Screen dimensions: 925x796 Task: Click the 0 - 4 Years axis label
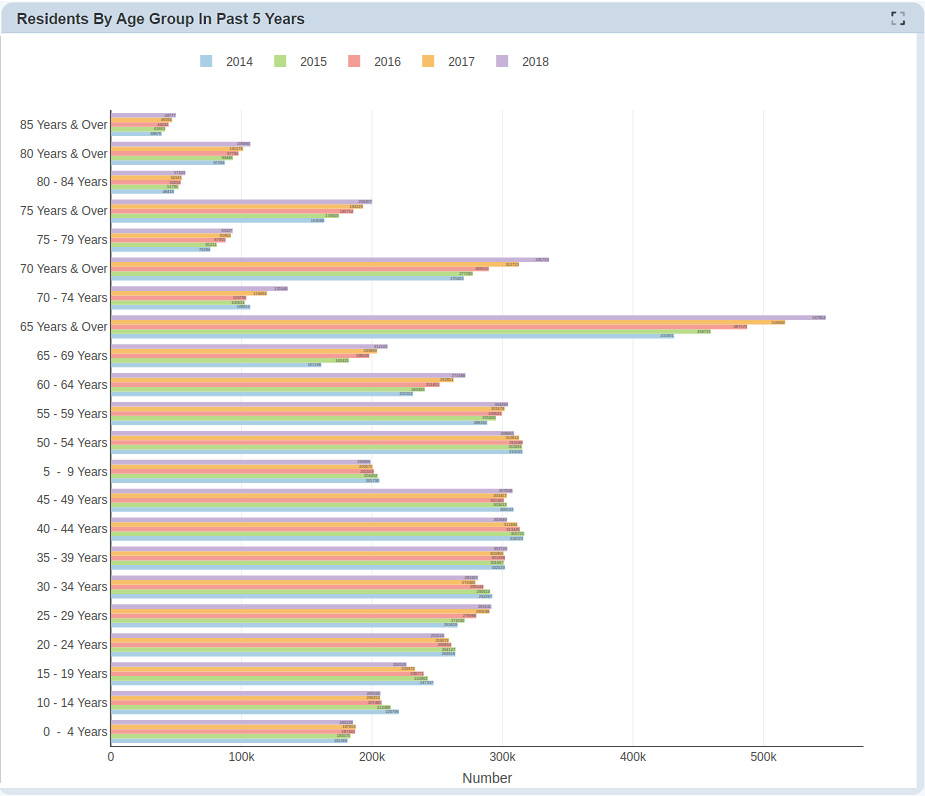(75, 732)
